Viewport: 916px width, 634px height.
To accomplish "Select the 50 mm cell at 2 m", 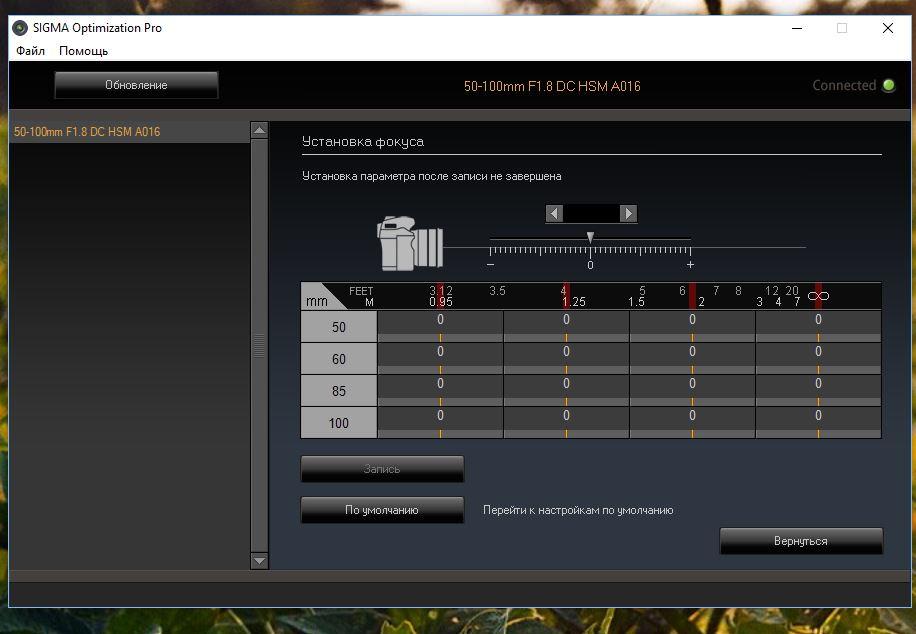I will coord(692,326).
